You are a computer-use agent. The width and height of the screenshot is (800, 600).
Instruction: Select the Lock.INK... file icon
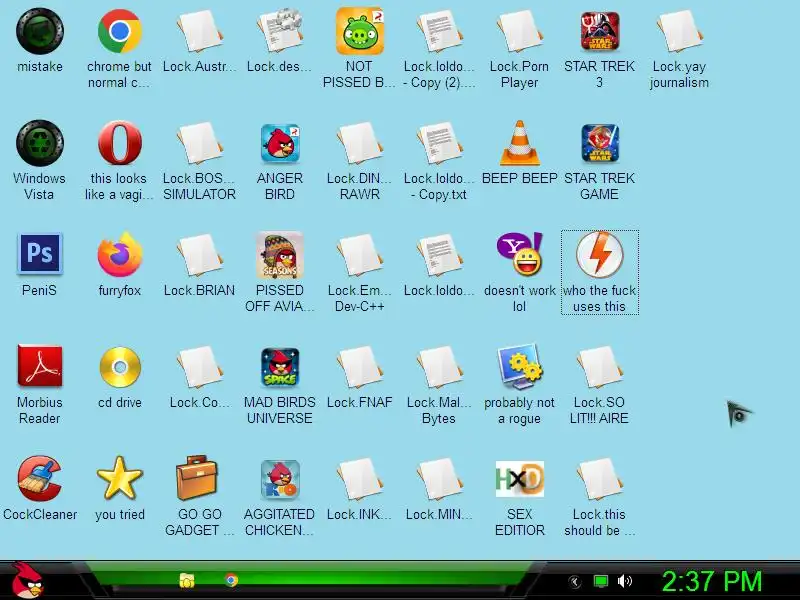[359, 480]
